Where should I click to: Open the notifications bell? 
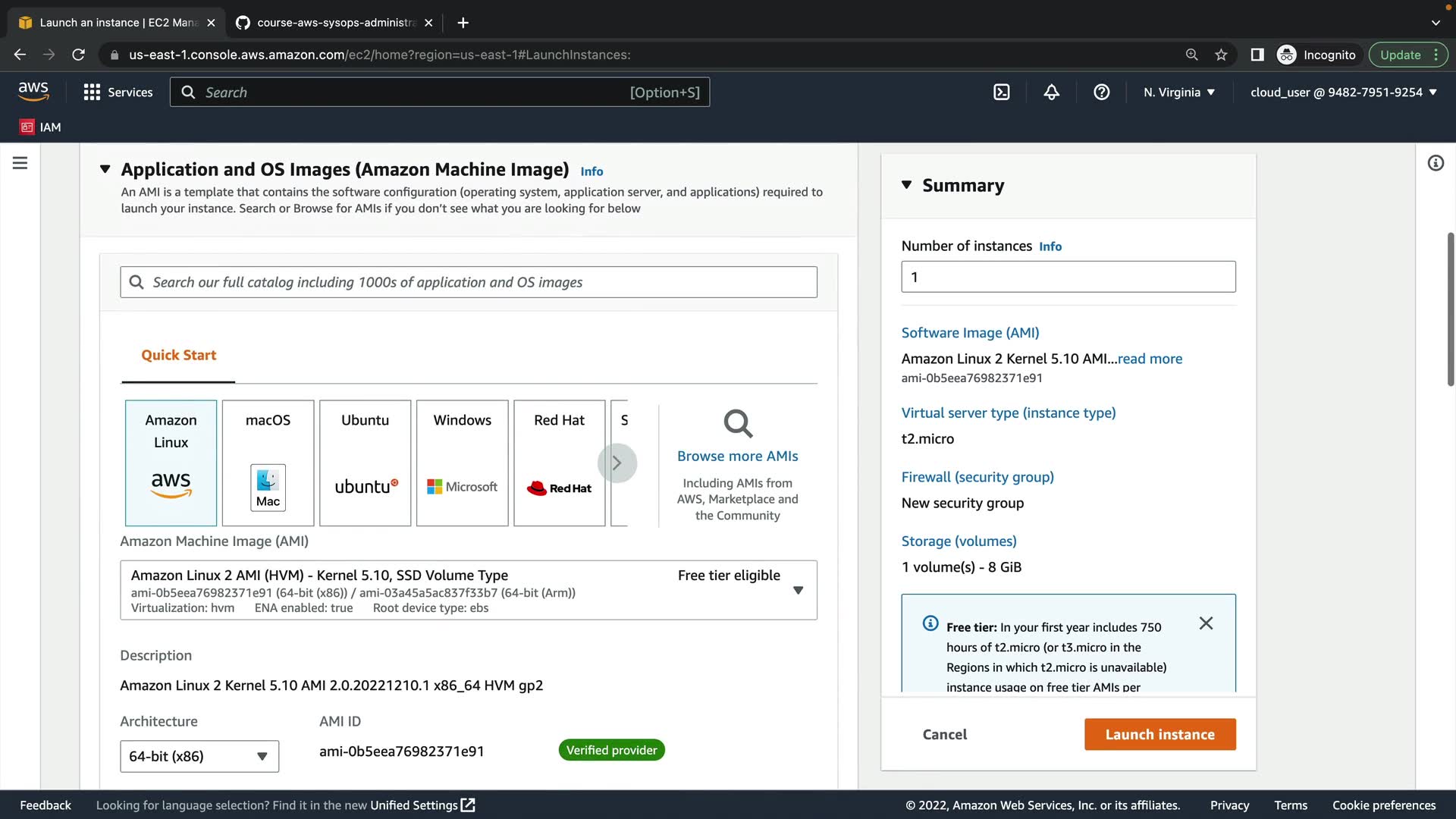pos(1051,93)
